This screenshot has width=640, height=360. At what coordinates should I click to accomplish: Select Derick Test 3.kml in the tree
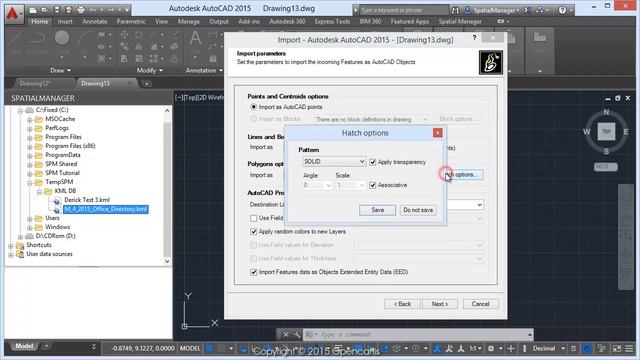tap(87, 200)
